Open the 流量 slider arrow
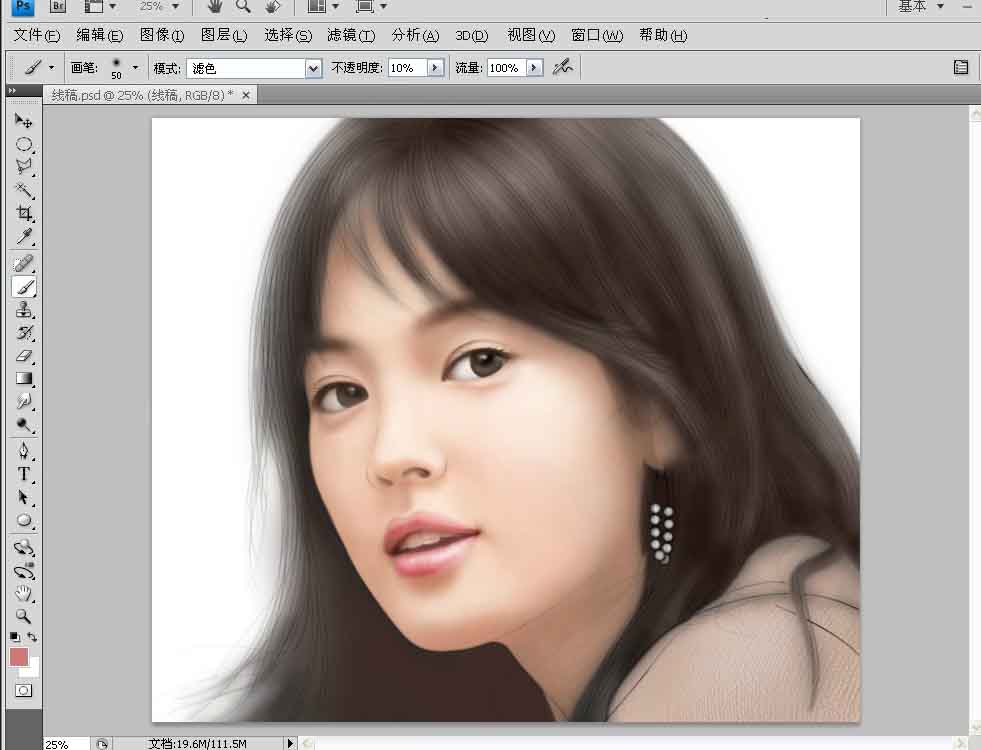Viewport: 981px width, 750px height. [534, 68]
